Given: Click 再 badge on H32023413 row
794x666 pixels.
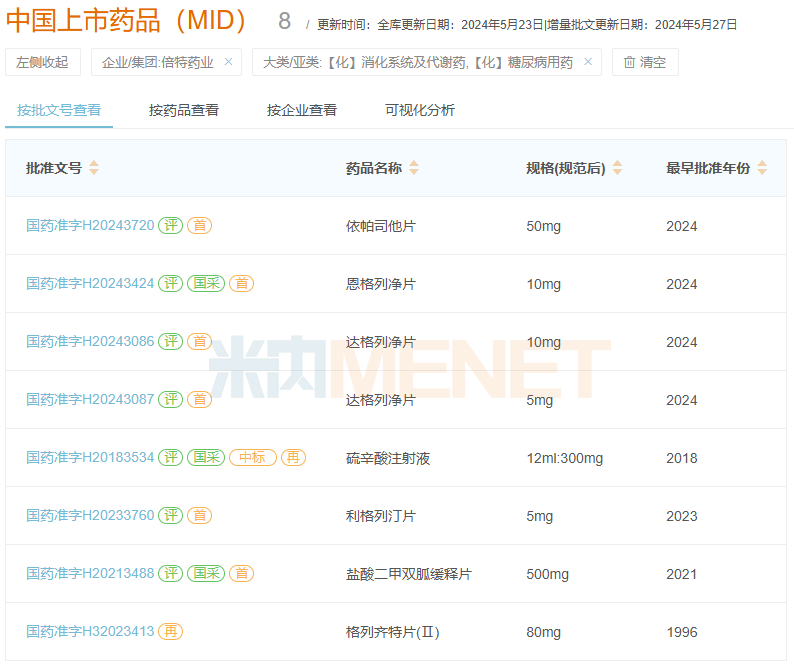Looking at the screenshot, I should click(171, 632).
